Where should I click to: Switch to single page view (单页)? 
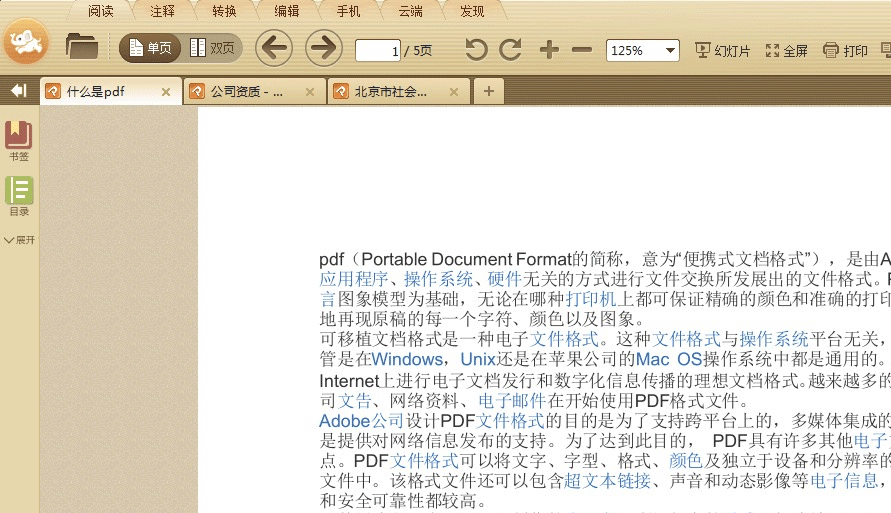click(150, 48)
